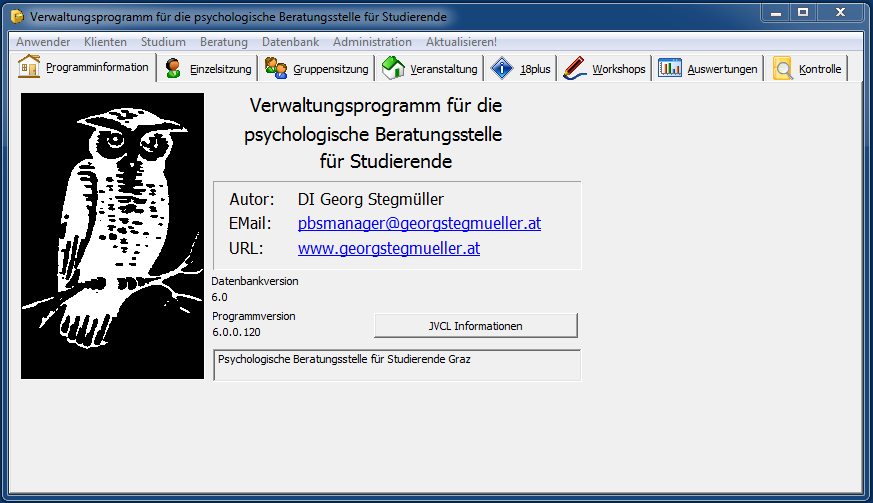This screenshot has height=503, width=873.
Task: Open the Studium menu
Action: click(x=163, y=42)
